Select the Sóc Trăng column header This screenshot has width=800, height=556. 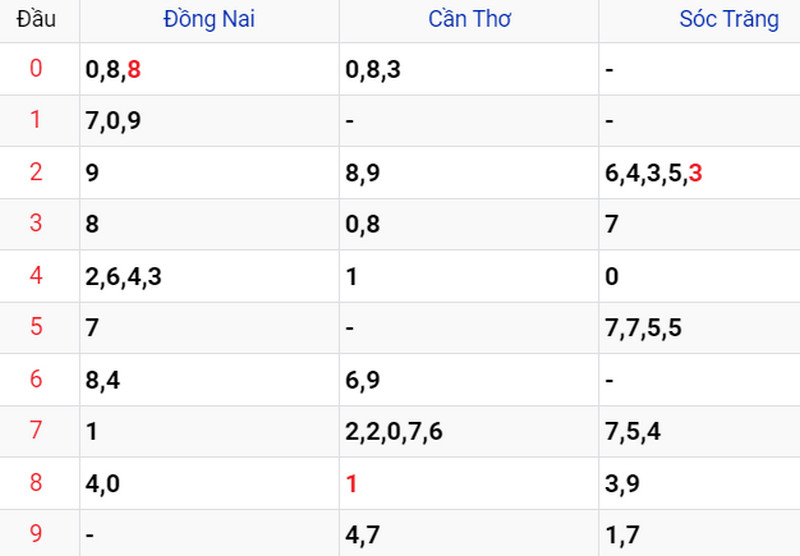click(728, 19)
